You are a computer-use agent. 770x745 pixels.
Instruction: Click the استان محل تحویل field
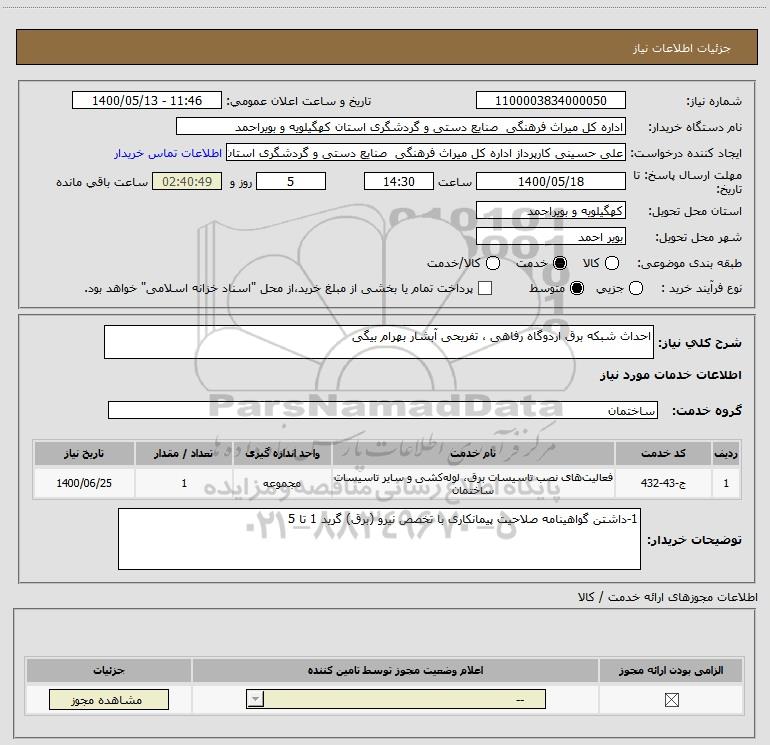pyautogui.click(x=550, y=211)
